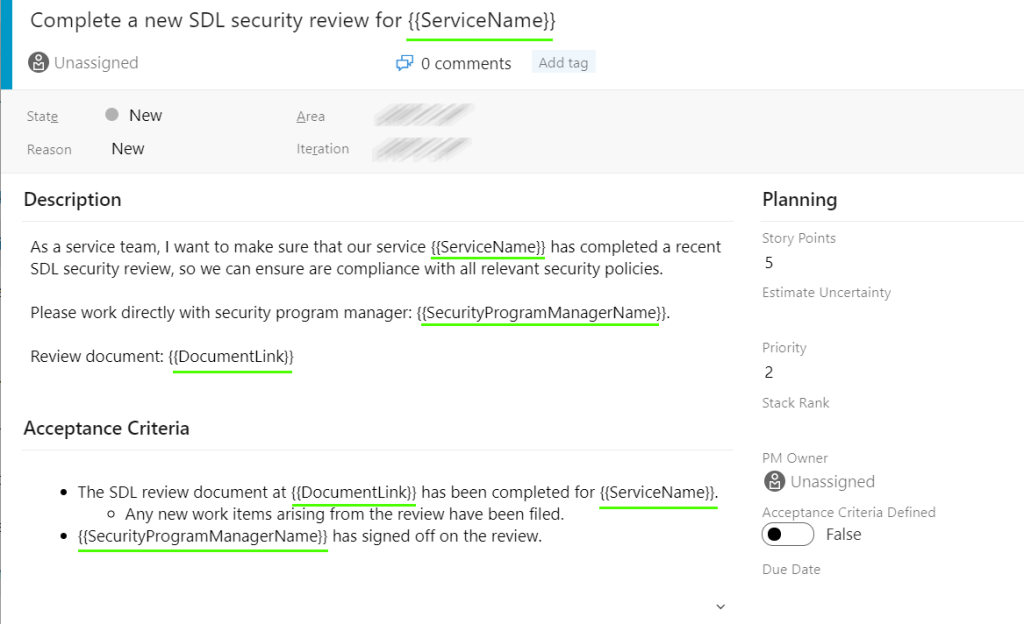Click the PM Owner avatar icon
This screenshot has width=1024, height=624.
[774, 482]
